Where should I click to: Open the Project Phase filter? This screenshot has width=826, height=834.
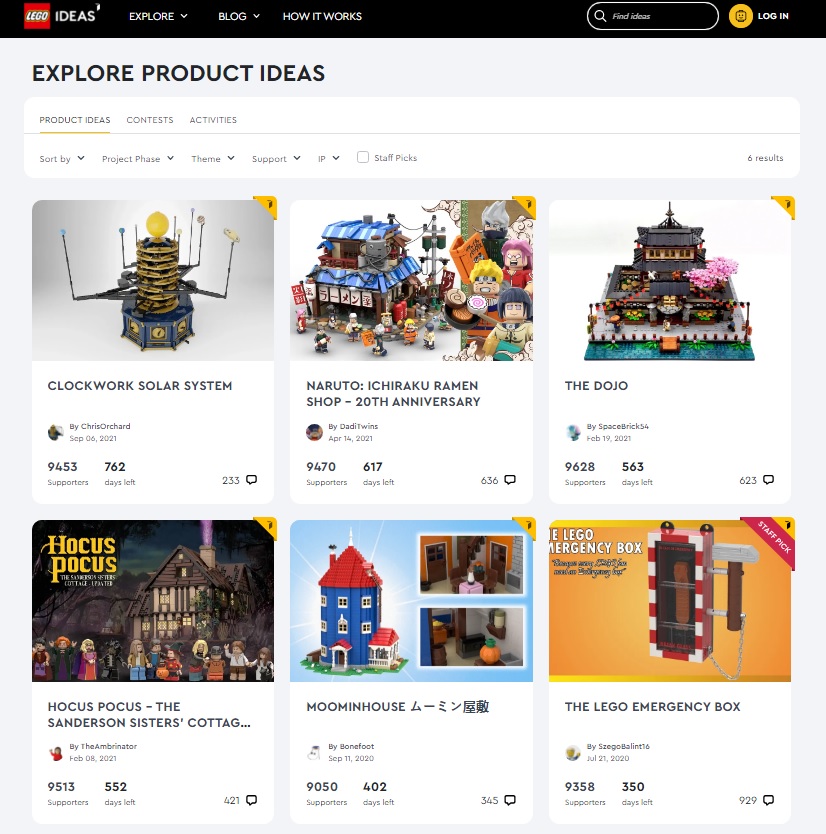click(x=138, y=159)
